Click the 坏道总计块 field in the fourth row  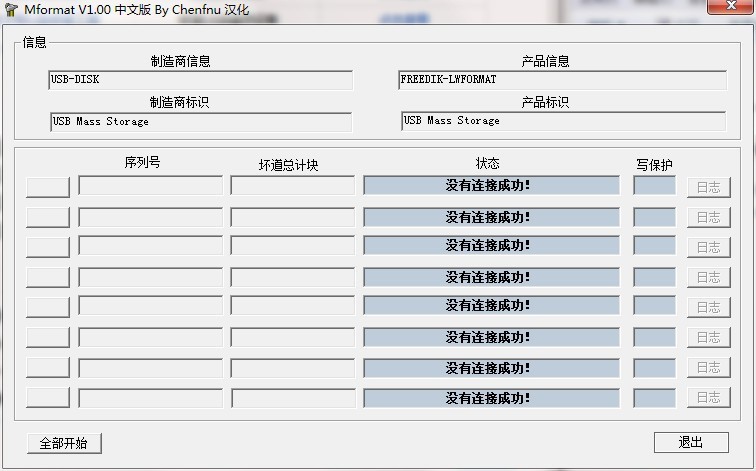(293, 277)
